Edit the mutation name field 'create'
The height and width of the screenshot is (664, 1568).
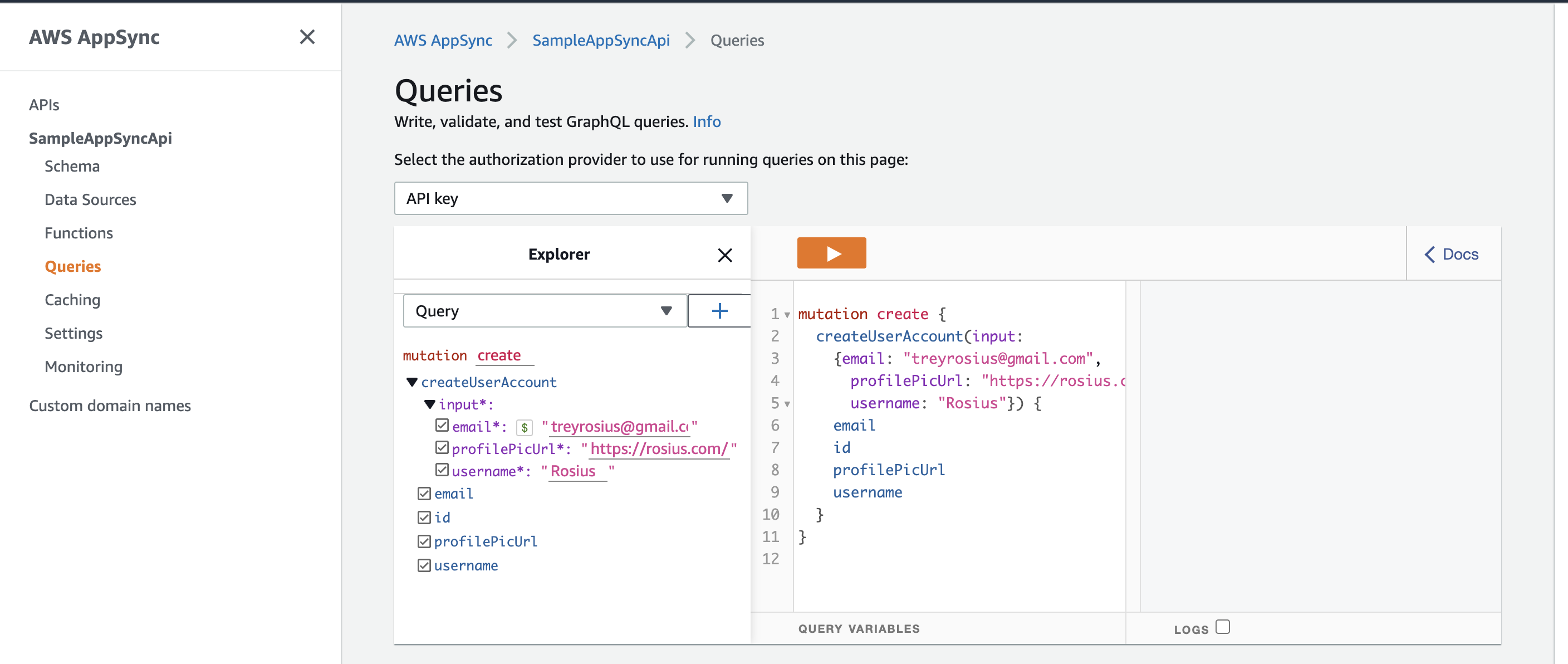click(x=504, y=355)
